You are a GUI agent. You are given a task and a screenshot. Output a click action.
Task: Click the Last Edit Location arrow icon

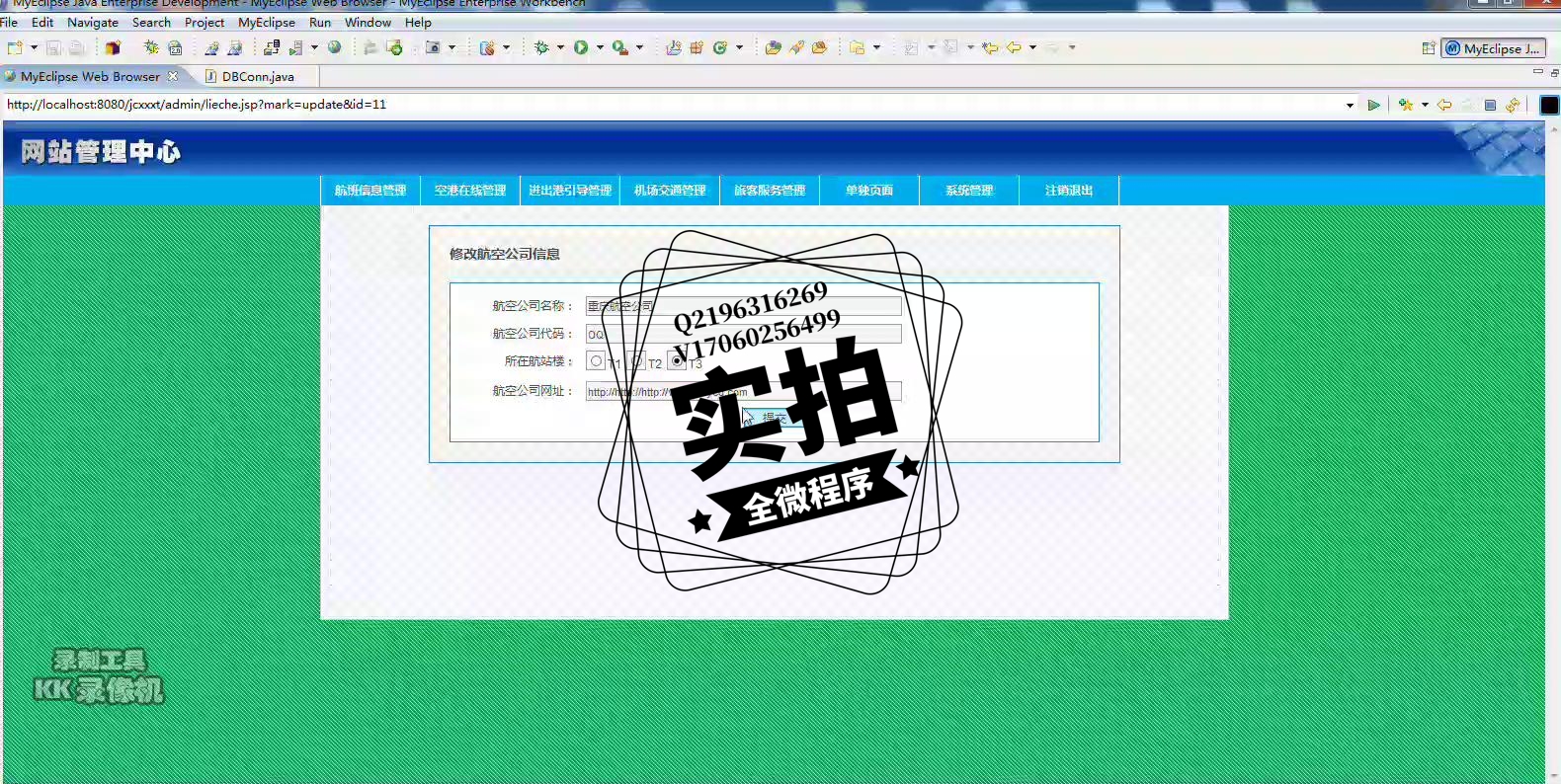point(990,47)
